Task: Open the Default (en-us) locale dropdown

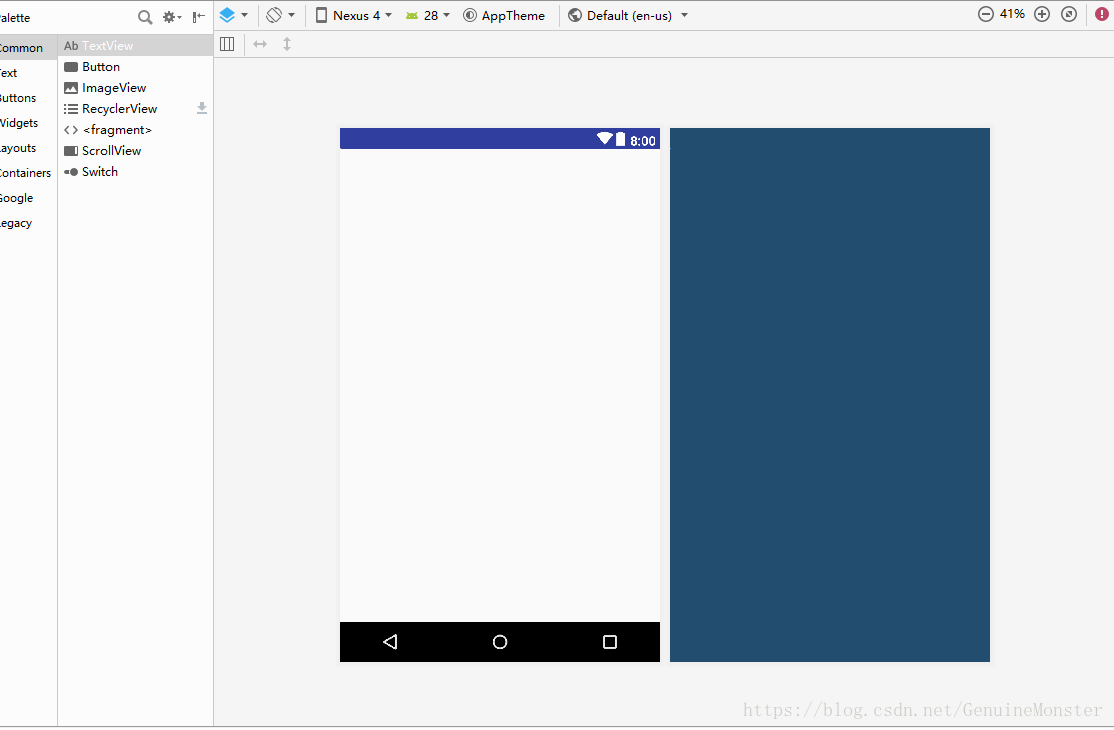Action: [x=628, y=15]
